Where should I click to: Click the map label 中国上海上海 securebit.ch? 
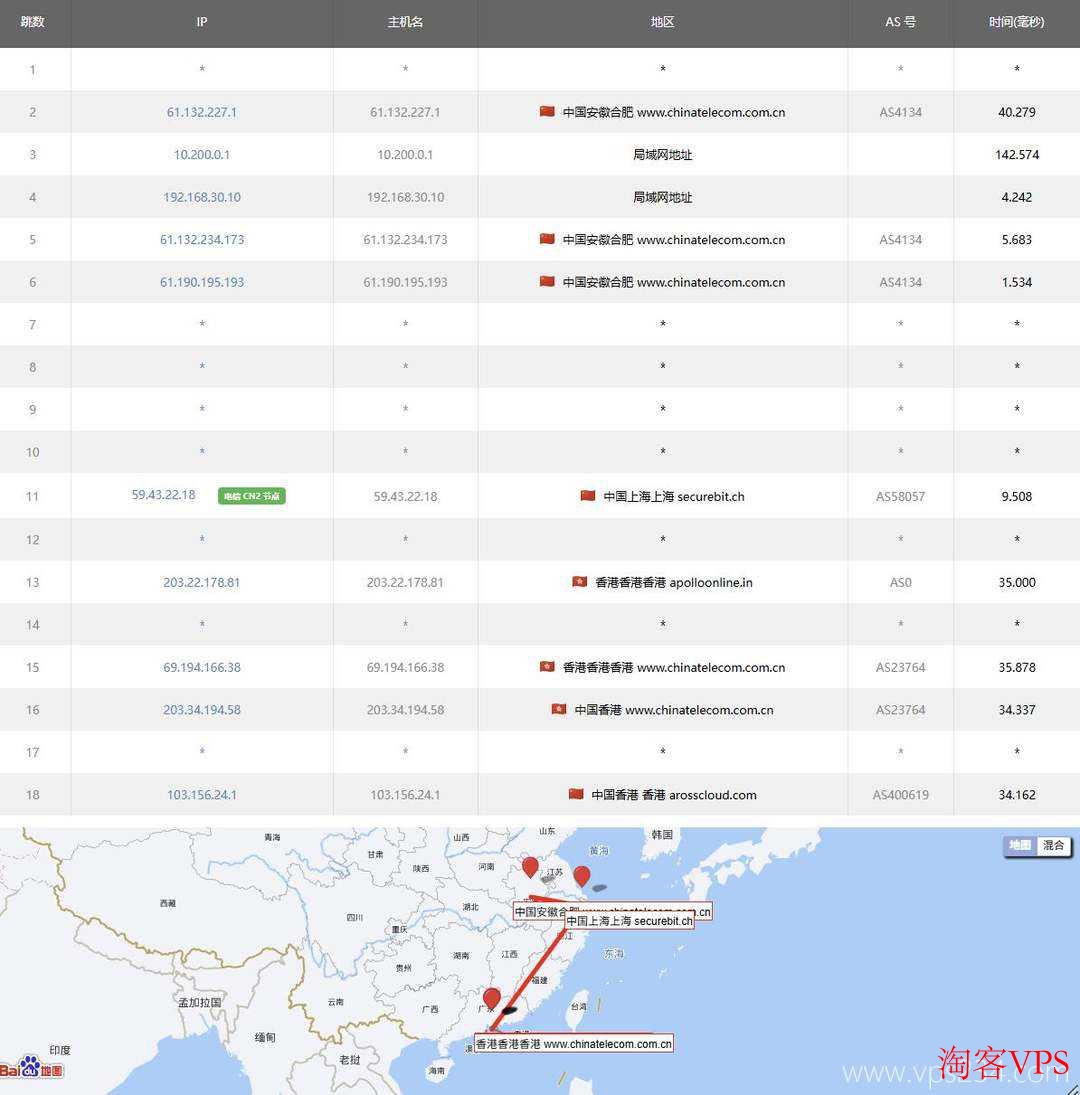(x=629, y=921)
